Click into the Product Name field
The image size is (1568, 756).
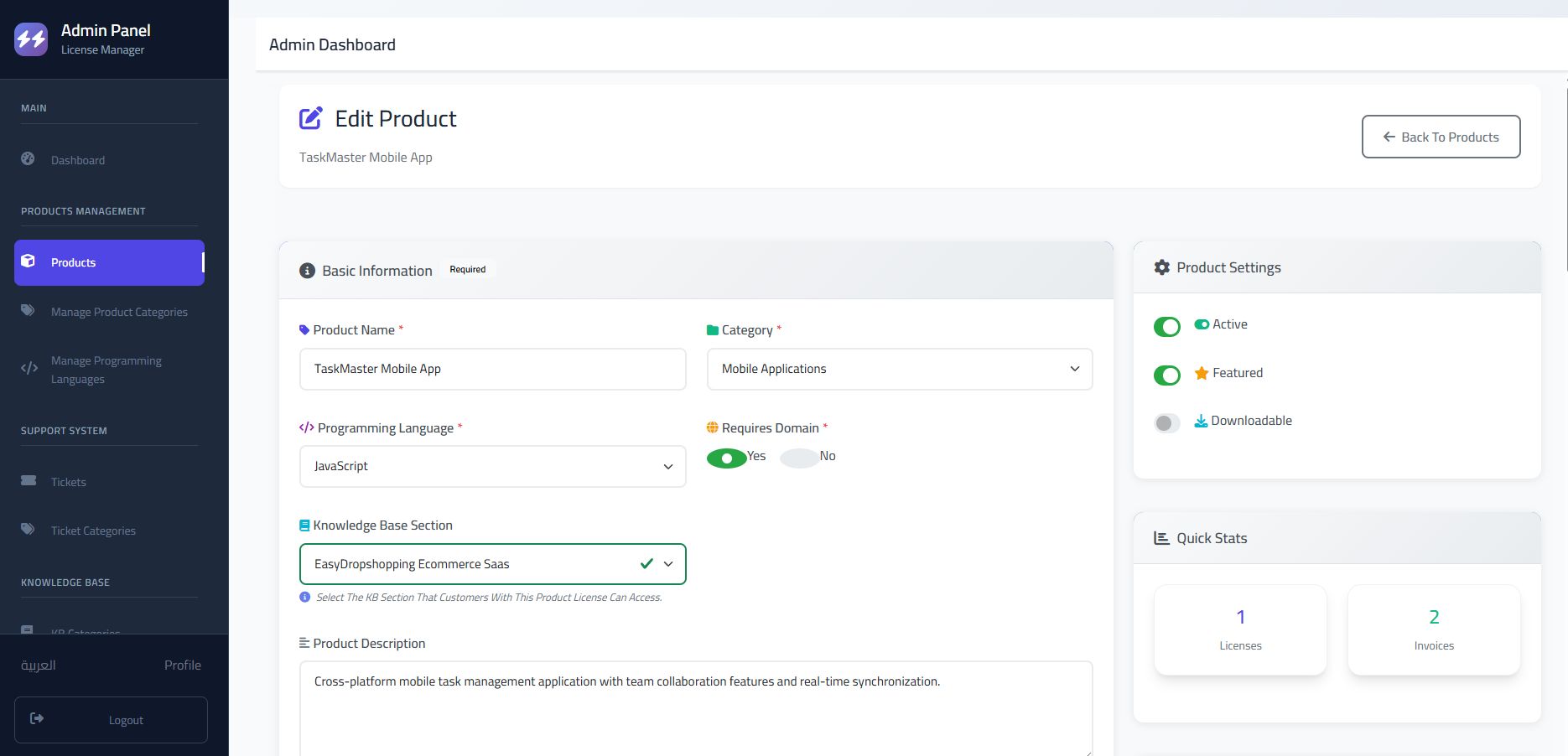tap(492, 369)
